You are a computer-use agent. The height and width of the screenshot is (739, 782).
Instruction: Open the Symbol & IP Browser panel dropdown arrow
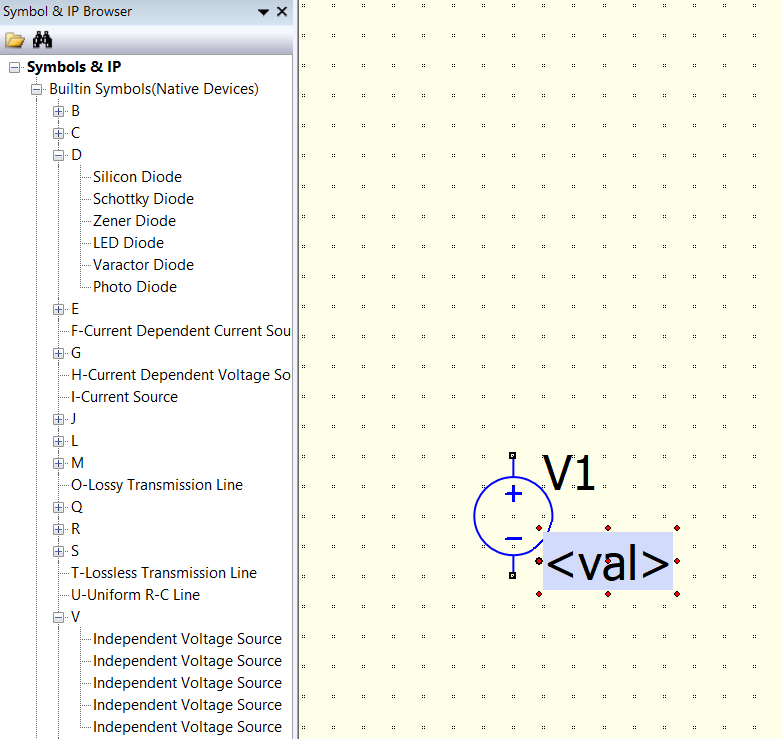263,12
